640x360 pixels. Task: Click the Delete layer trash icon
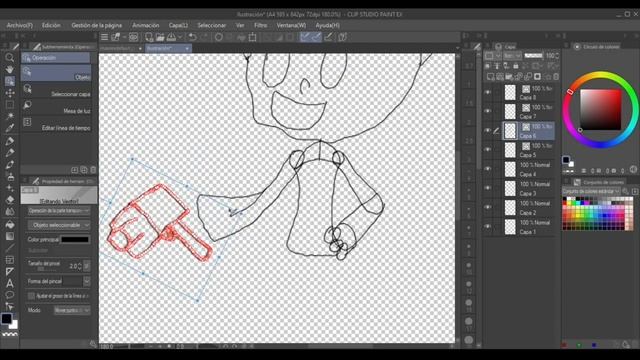pyautogui.click(x=556, y=76)
